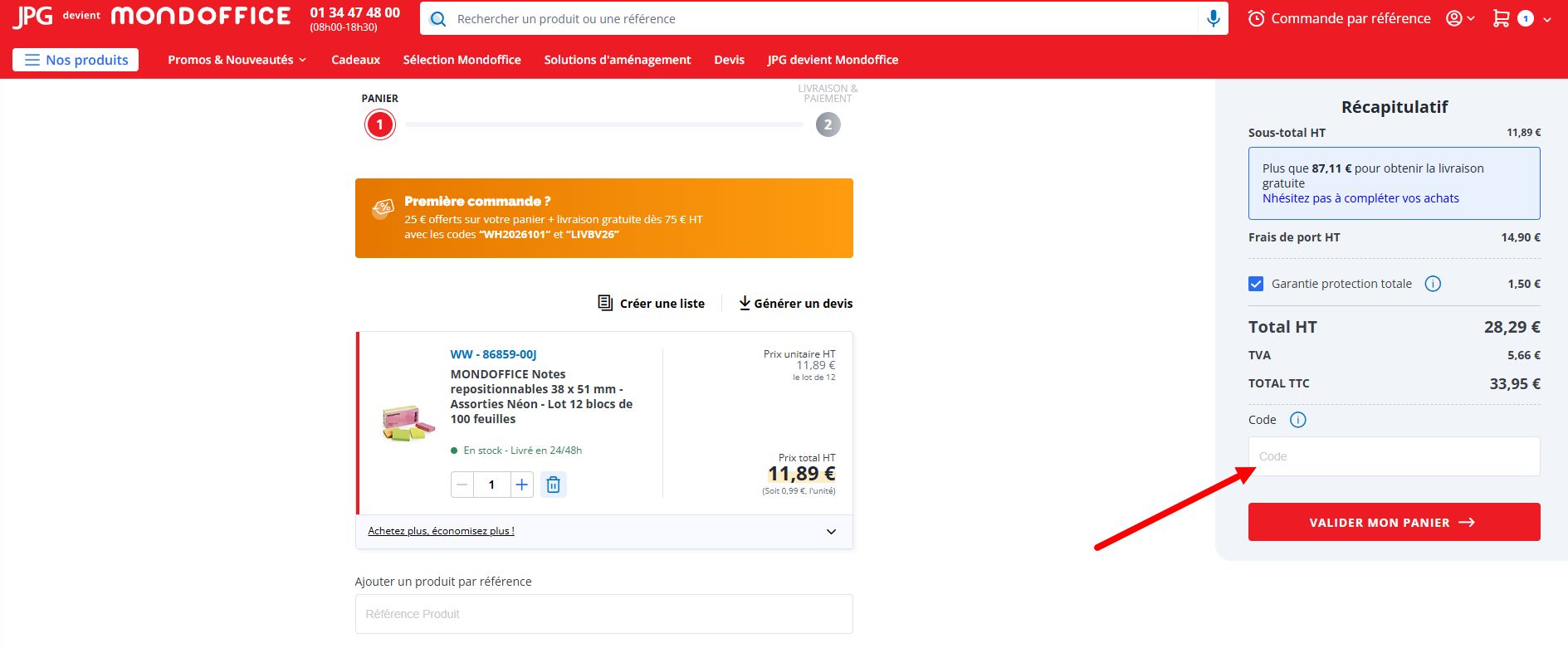Click the Frais de port HT 14,90 € value
Viewport: 1568px width, 648px height.
(1521, 237)
